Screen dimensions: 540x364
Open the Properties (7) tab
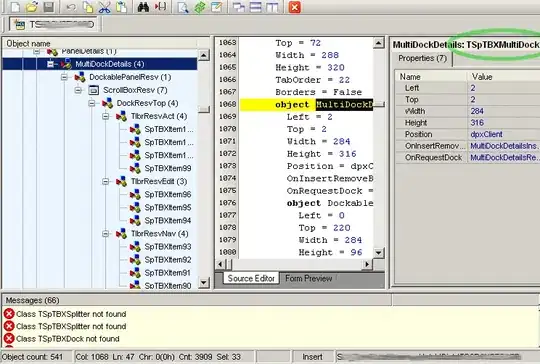coord(423,58)
